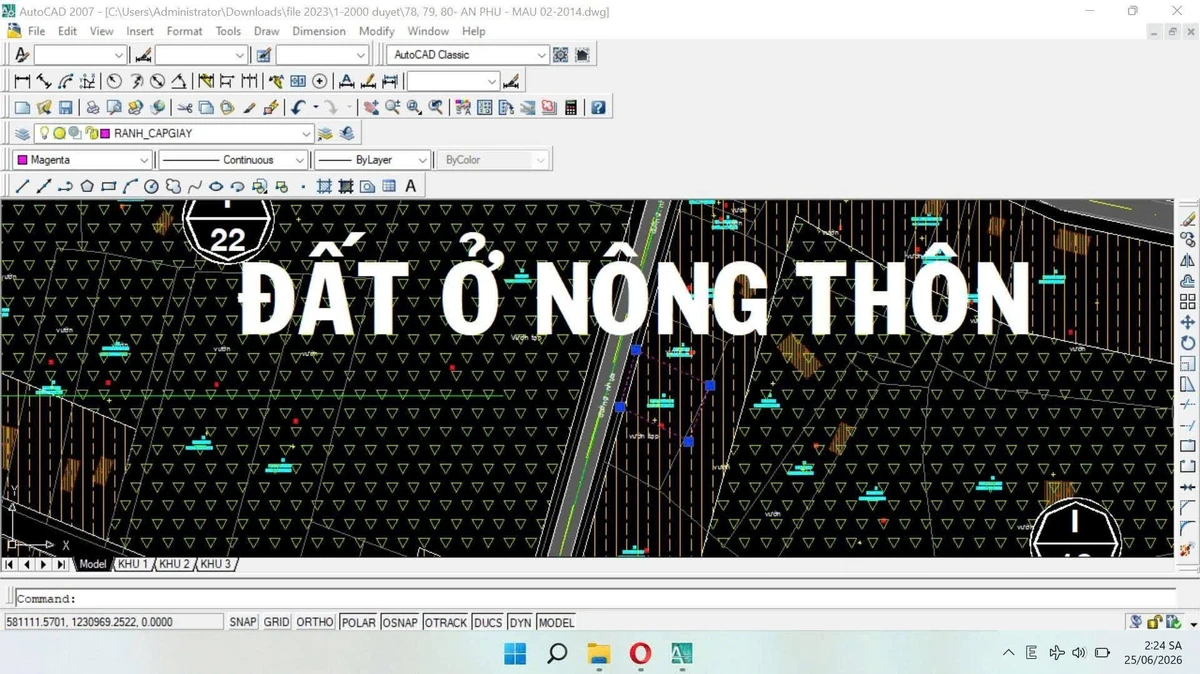Jump to the last layout tab arrow

(x=61, y=564)
